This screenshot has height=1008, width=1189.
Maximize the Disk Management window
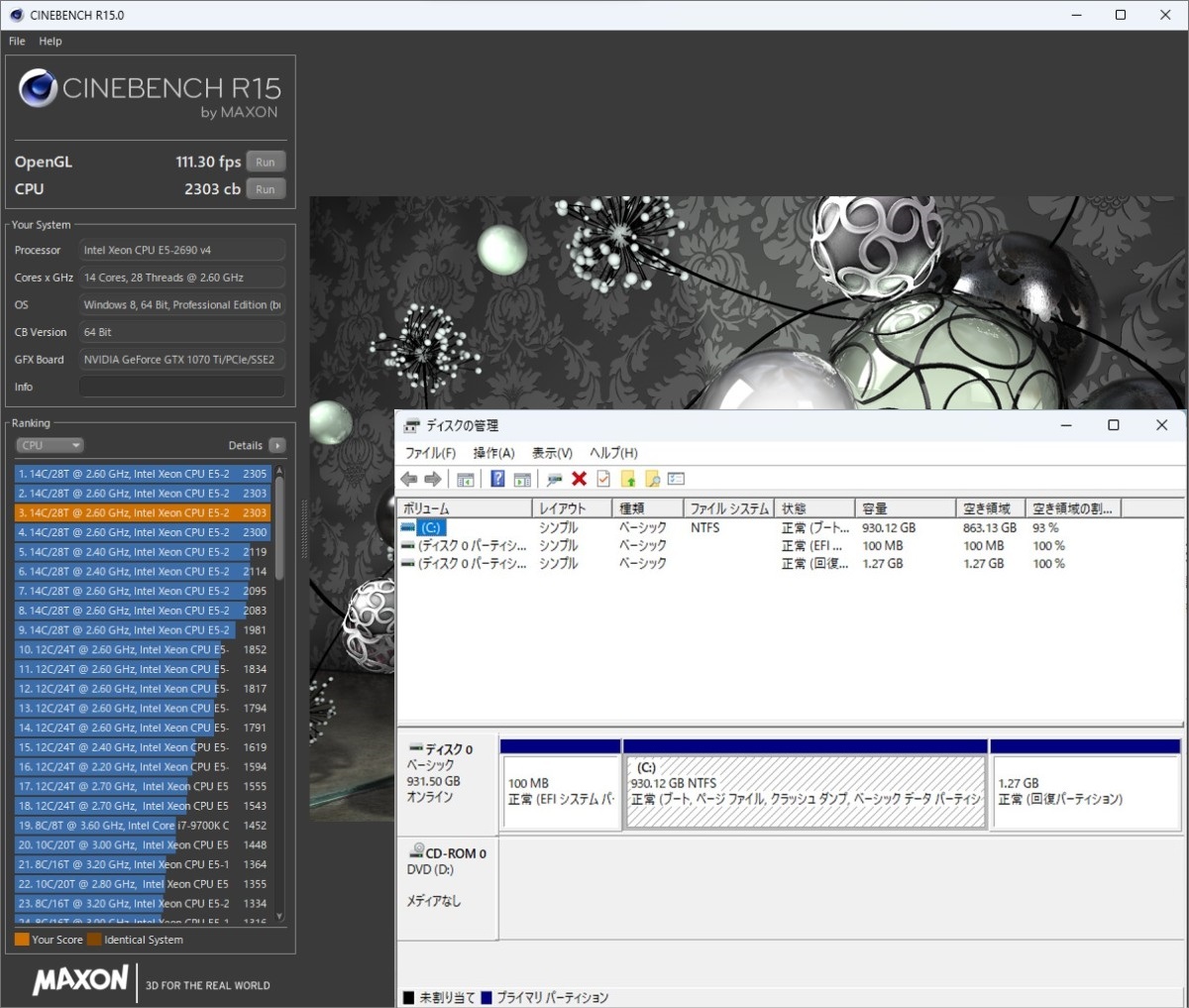1114,425
